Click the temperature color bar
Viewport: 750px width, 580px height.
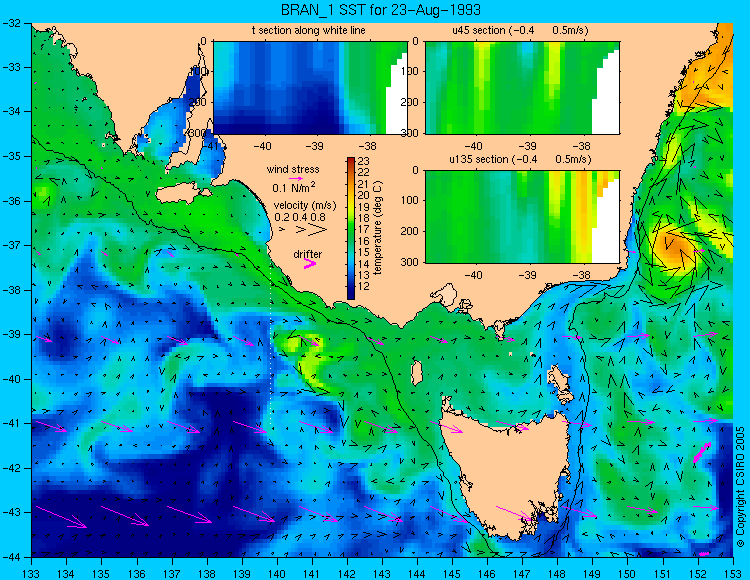click(x=351, y=229)
